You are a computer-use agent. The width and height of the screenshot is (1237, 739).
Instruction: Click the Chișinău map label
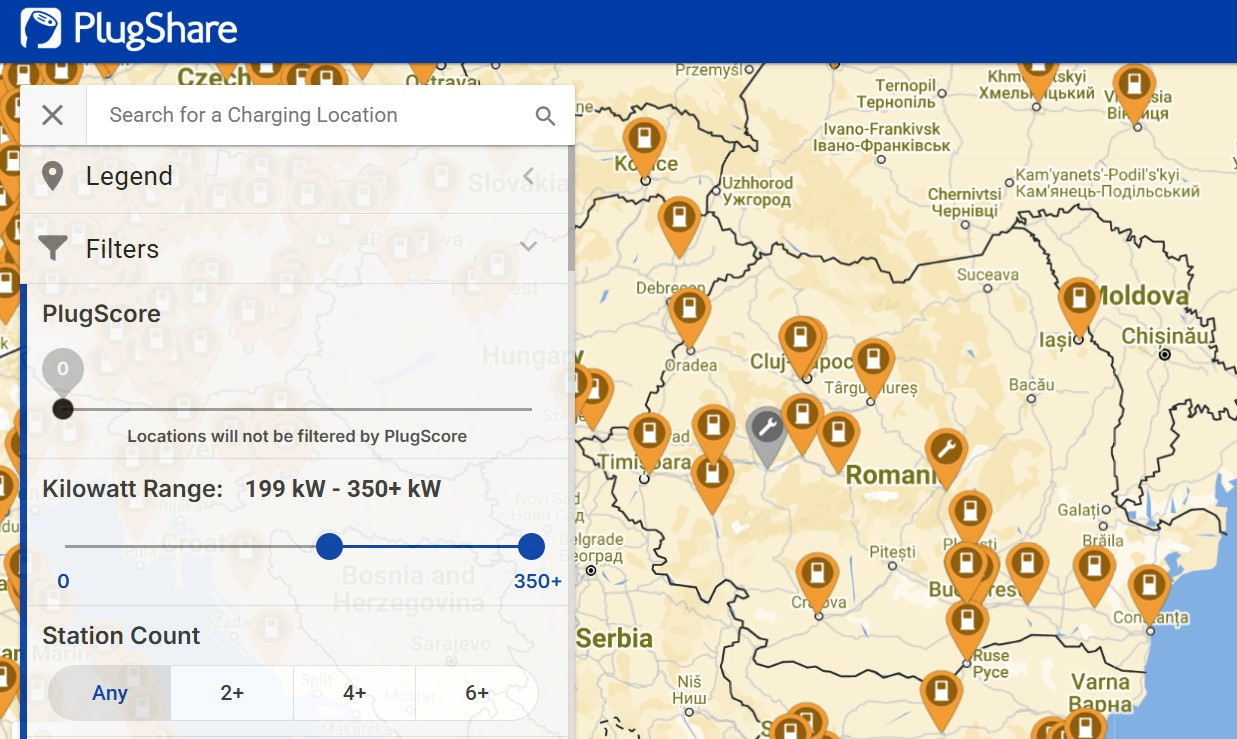tap(1165, 336)
